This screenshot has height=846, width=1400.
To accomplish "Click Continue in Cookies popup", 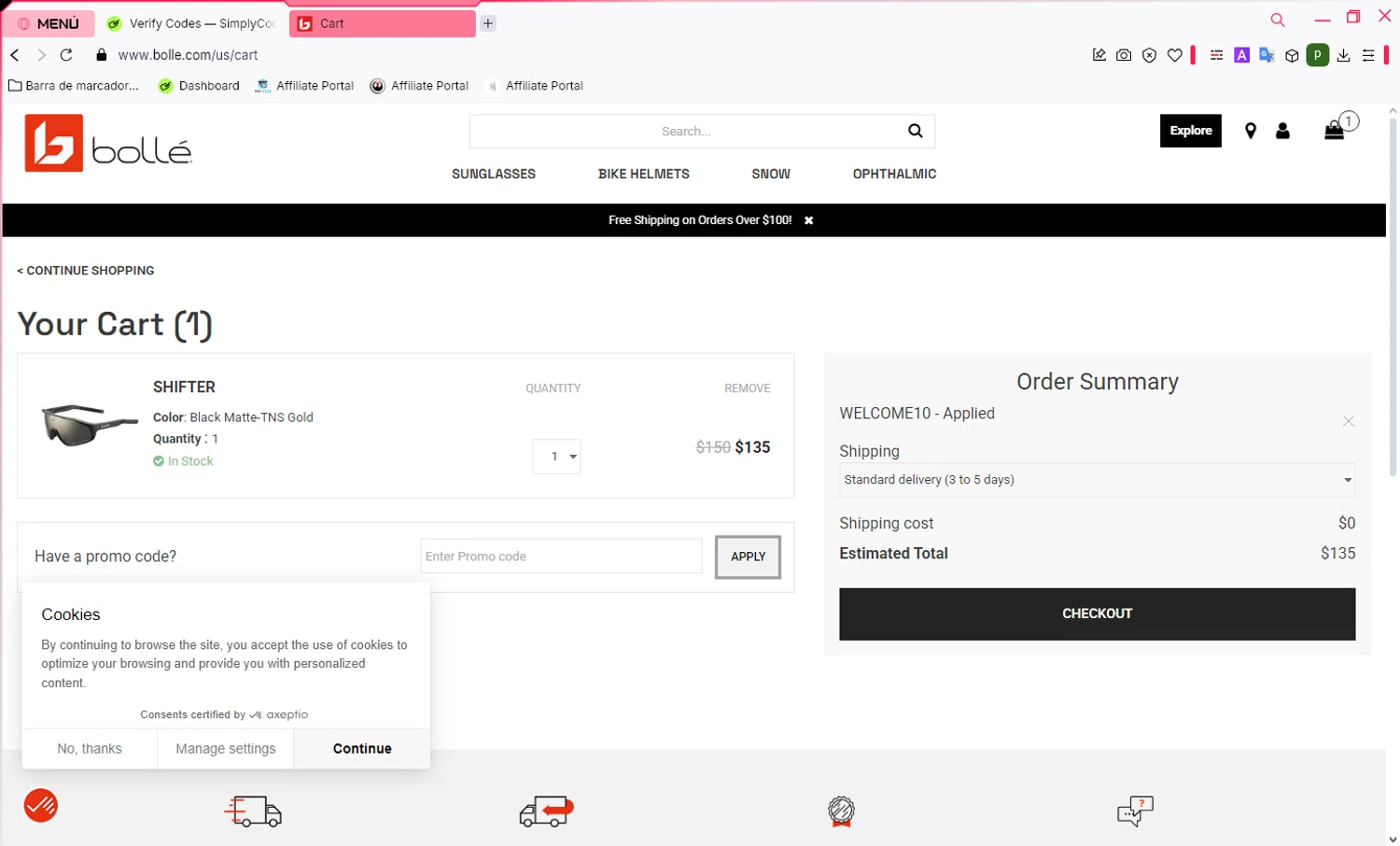I will (x=362, y=749).
